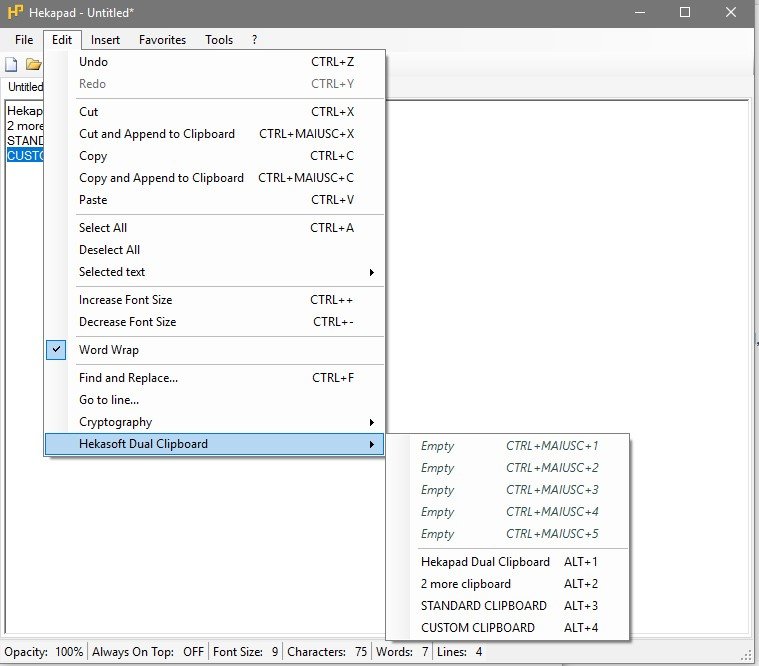Switch to the Untitled document tab
Image resolution: width=759 pixels, height=666 pixels.
[24, 87]
